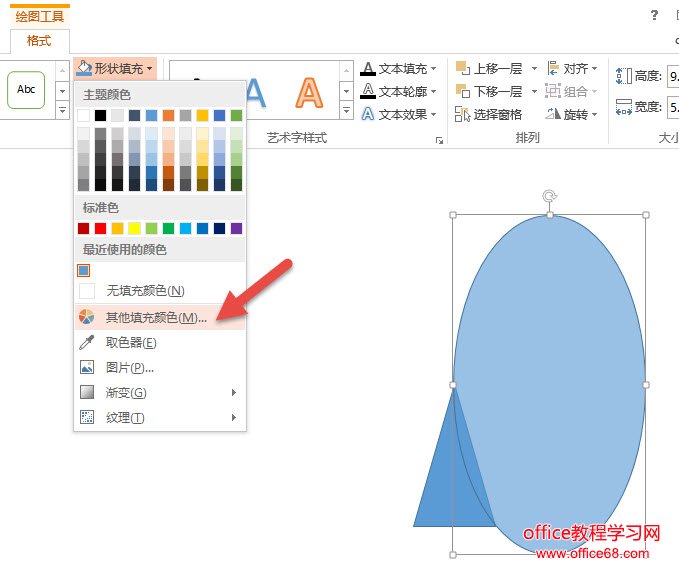This screenshot has height=570, width=679.
Task: Click the gradient square icon
Action: (87, 392)
